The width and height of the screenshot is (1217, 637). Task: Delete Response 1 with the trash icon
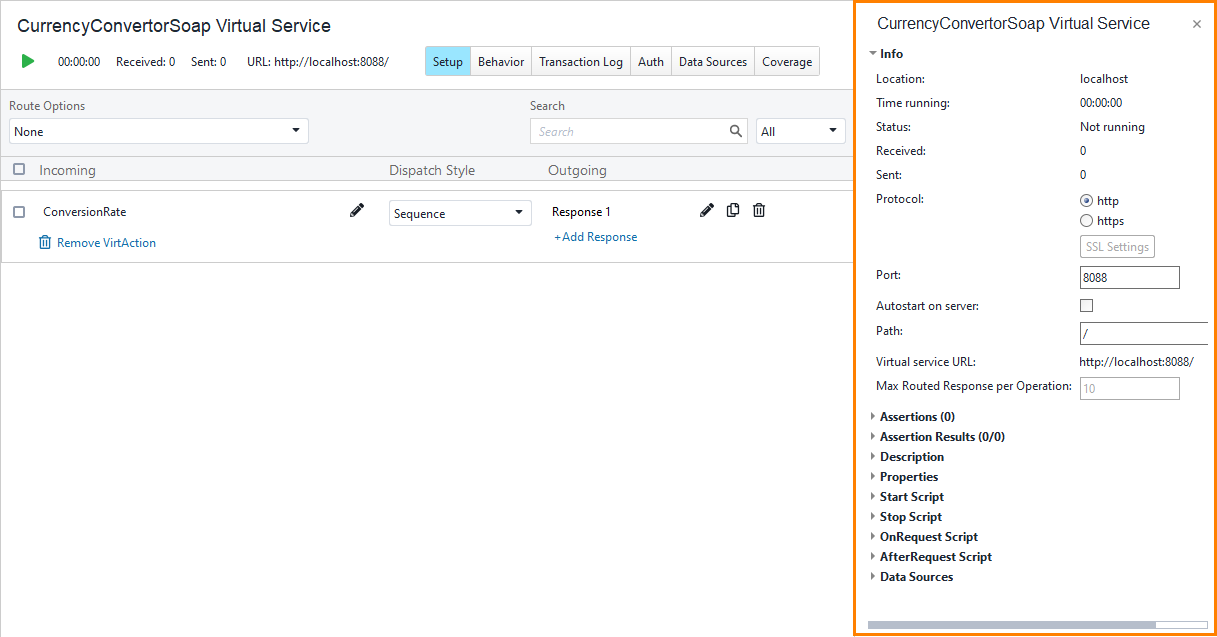[x=759, y=210]
